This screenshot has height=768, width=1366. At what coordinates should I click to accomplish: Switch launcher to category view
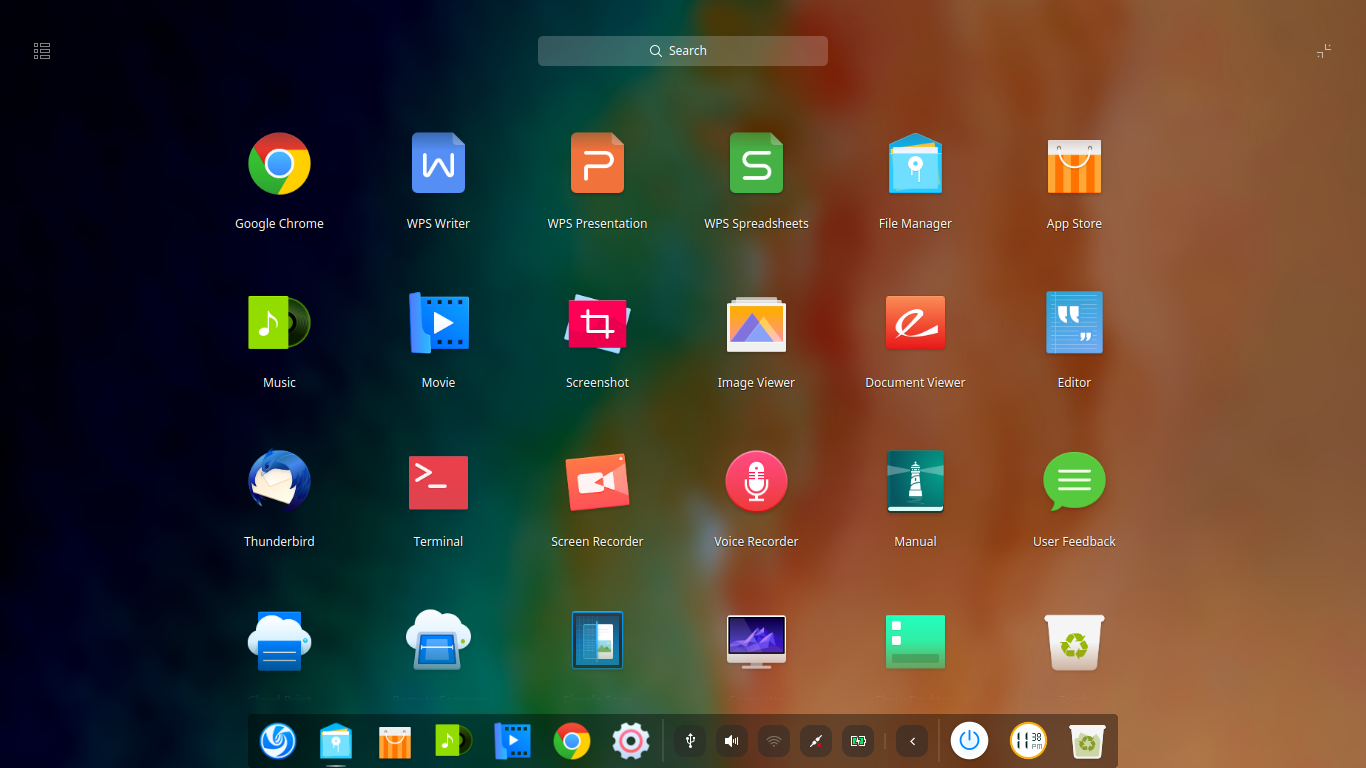42,50
